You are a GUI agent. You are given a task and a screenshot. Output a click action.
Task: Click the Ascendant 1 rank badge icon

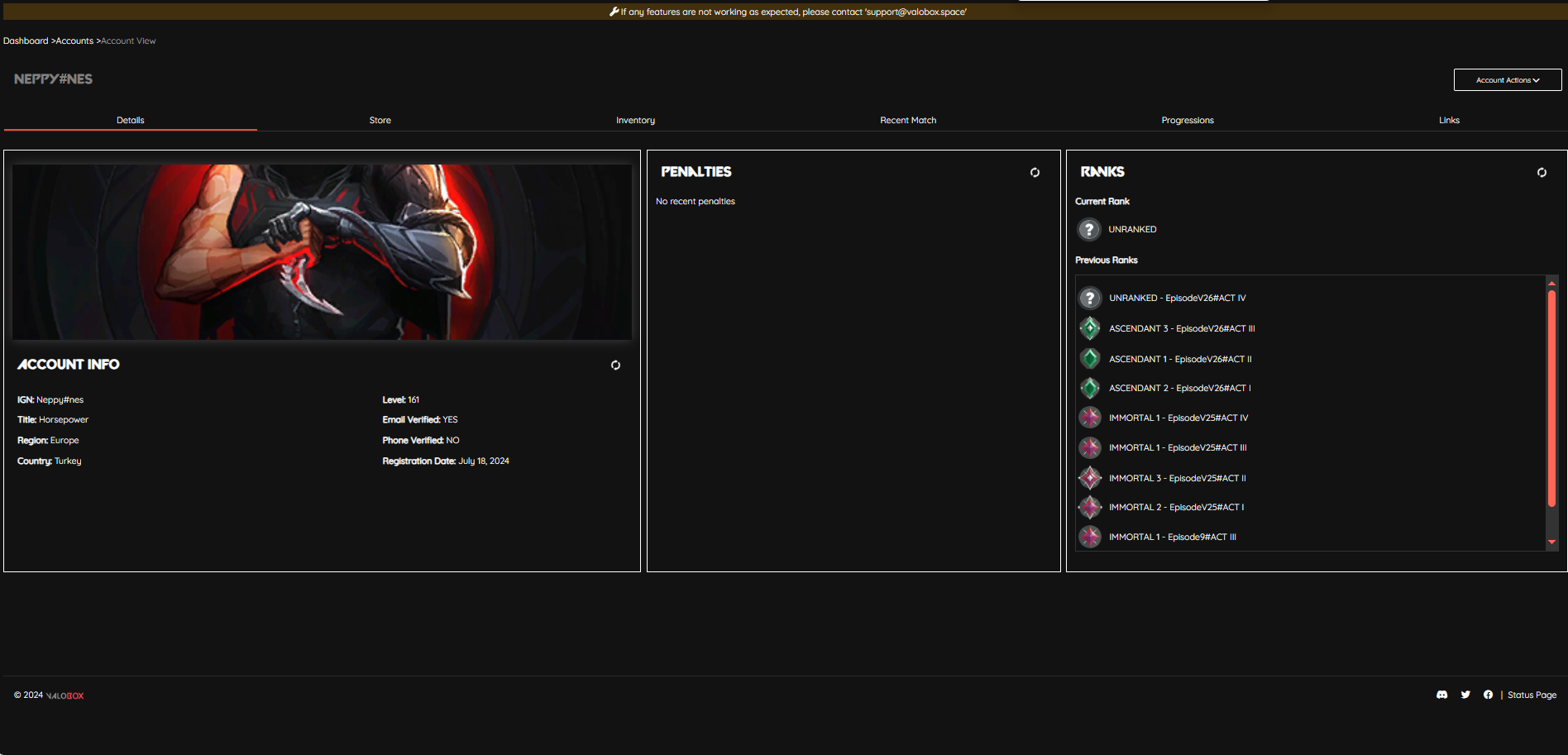(x=1090, y=359)
